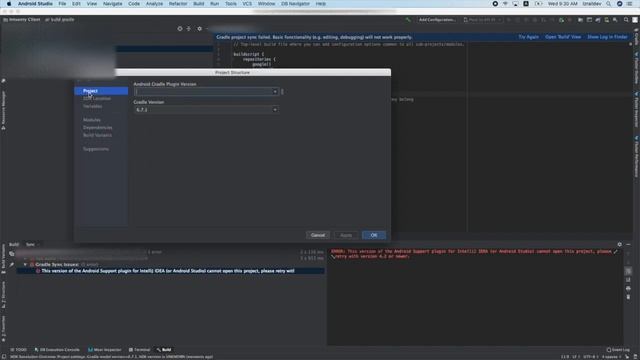The image size is (640, 360).
Task: Open the TODO tool window tab
Action: click(x=18, y=350)
